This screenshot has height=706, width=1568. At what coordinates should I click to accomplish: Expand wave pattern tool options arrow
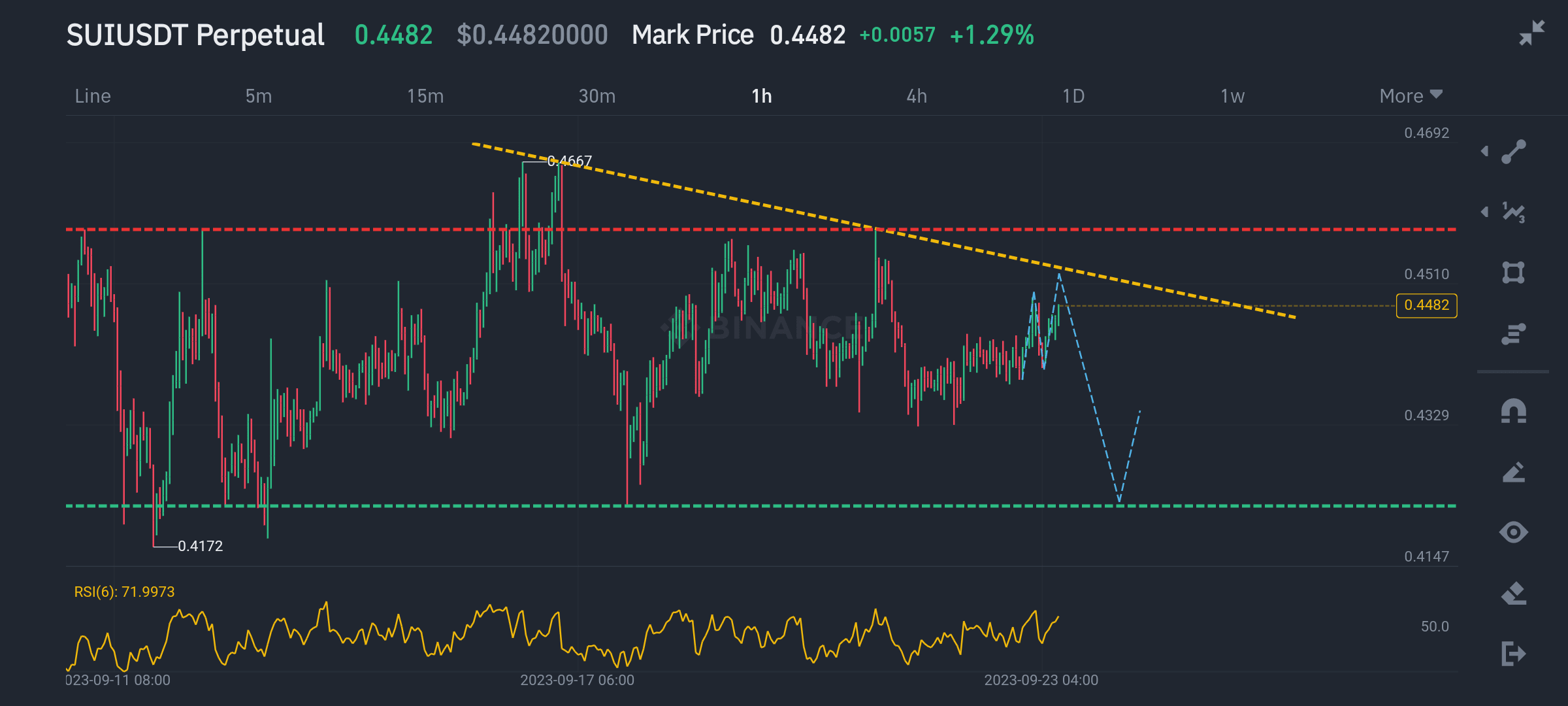click(1485, 212)
